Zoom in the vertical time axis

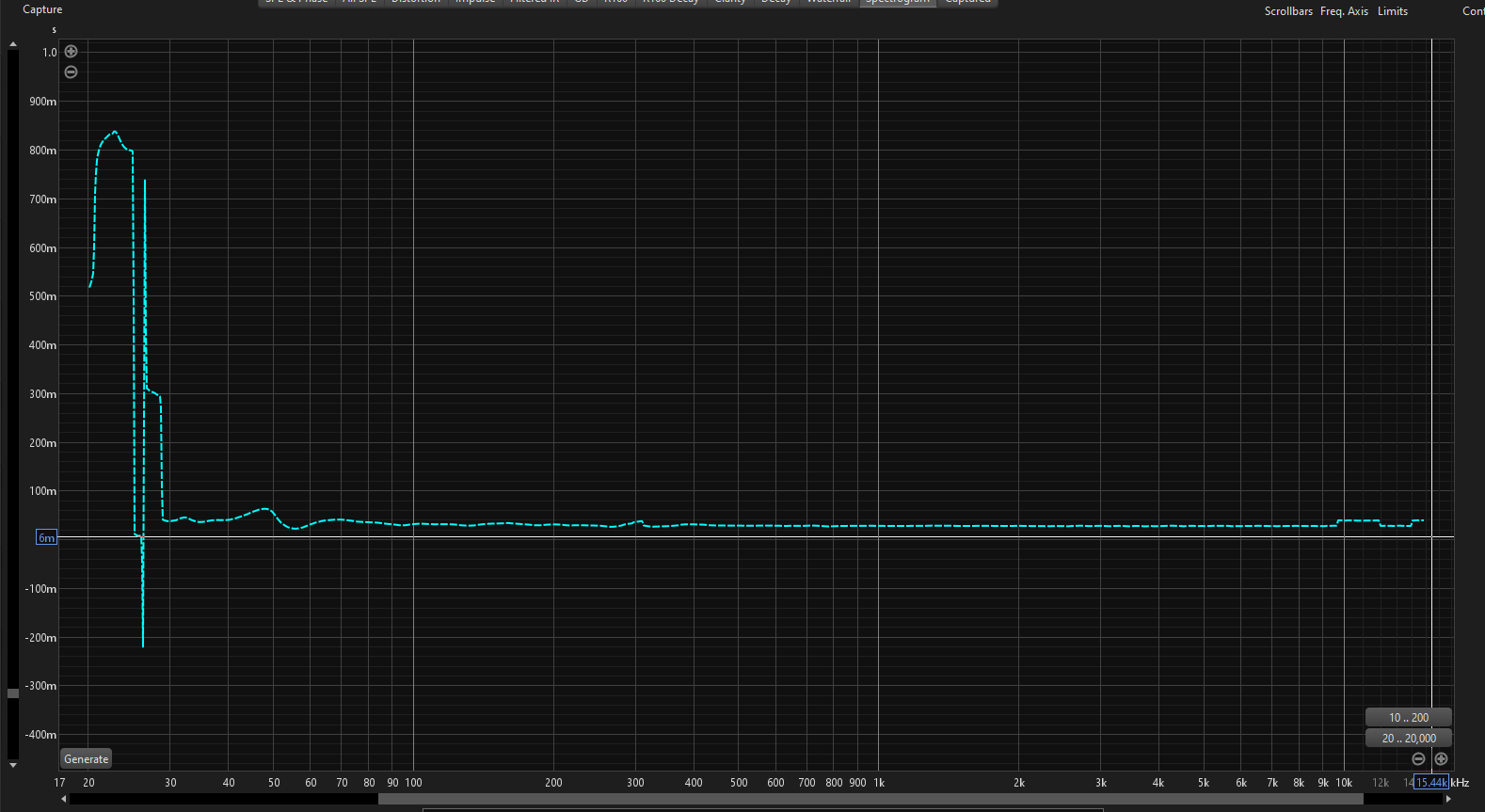[71, 52]
